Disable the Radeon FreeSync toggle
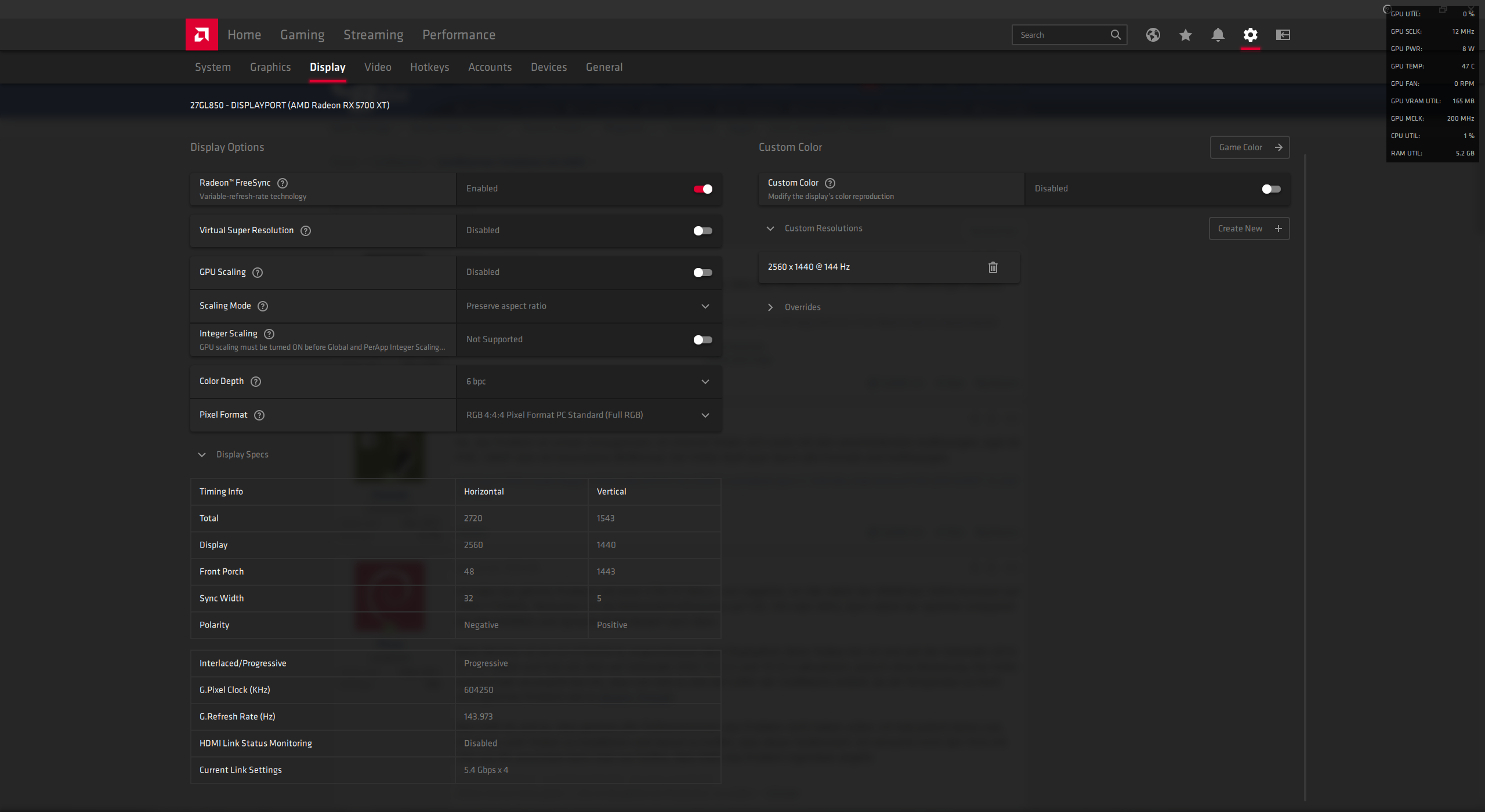The width and height of the screenshot is (1485, 812). pos(702,189)
